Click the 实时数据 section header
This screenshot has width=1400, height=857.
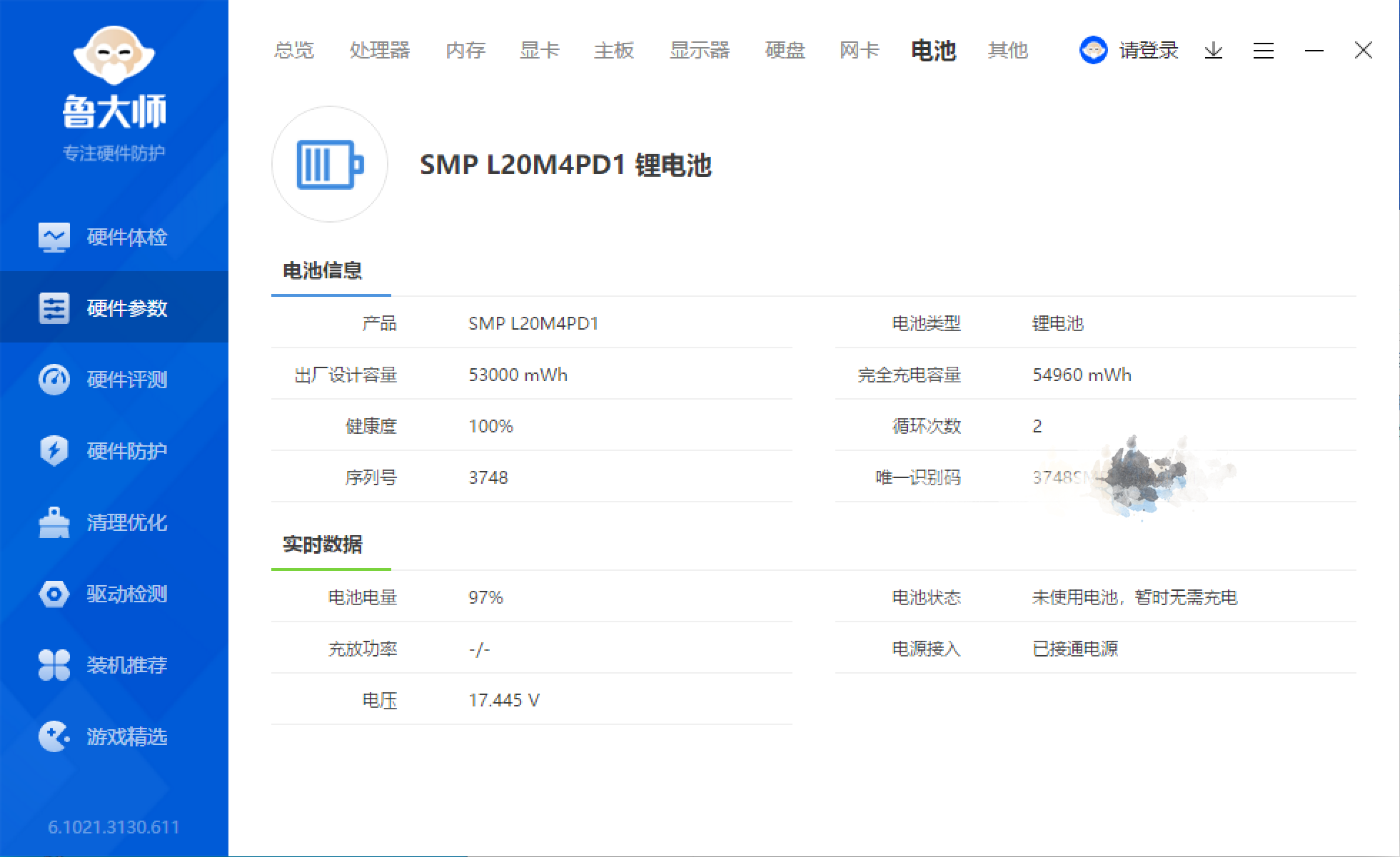point(323,544)
